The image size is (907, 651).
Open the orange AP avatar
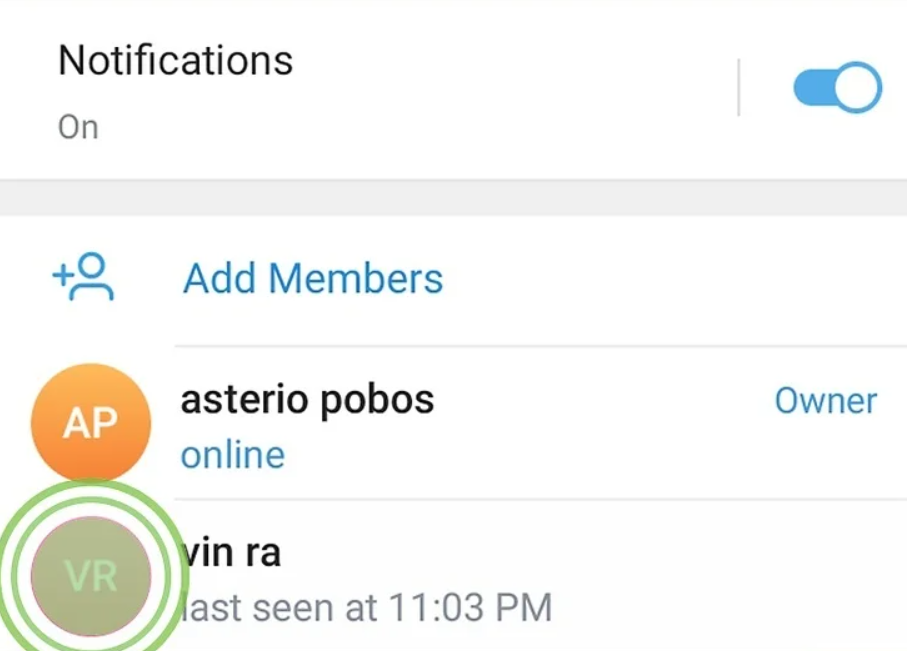tap(91, 424)
